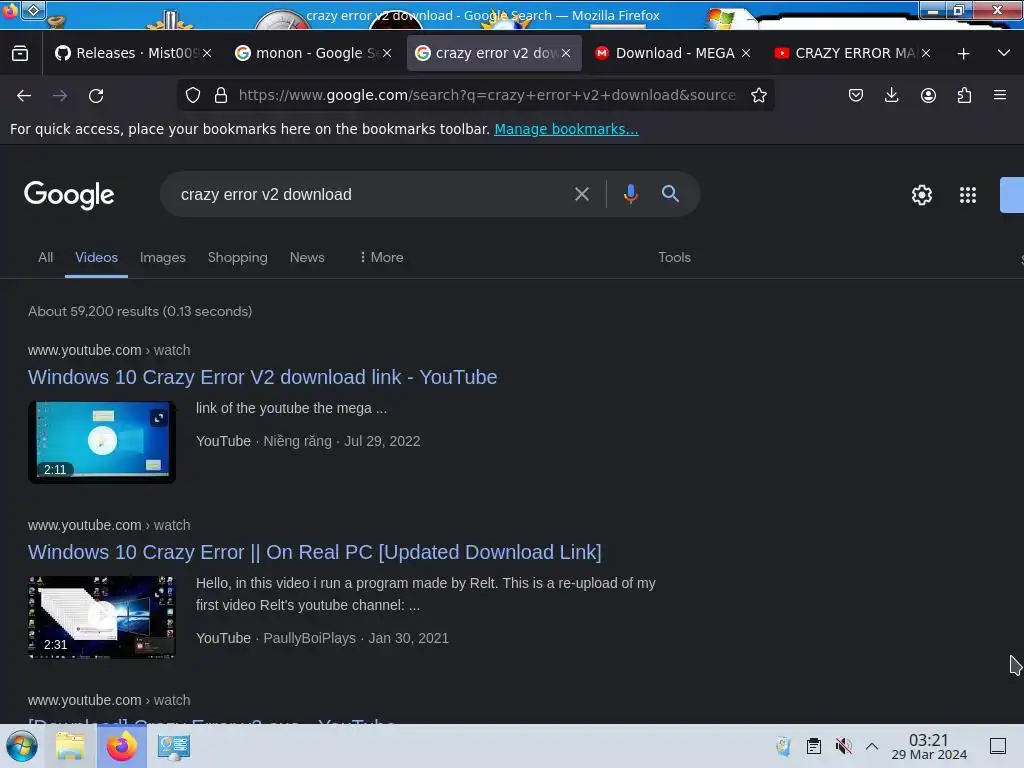Bookmark this page with star icon
The height and width of the screenshot is (768, 1024).
point(758,95)
